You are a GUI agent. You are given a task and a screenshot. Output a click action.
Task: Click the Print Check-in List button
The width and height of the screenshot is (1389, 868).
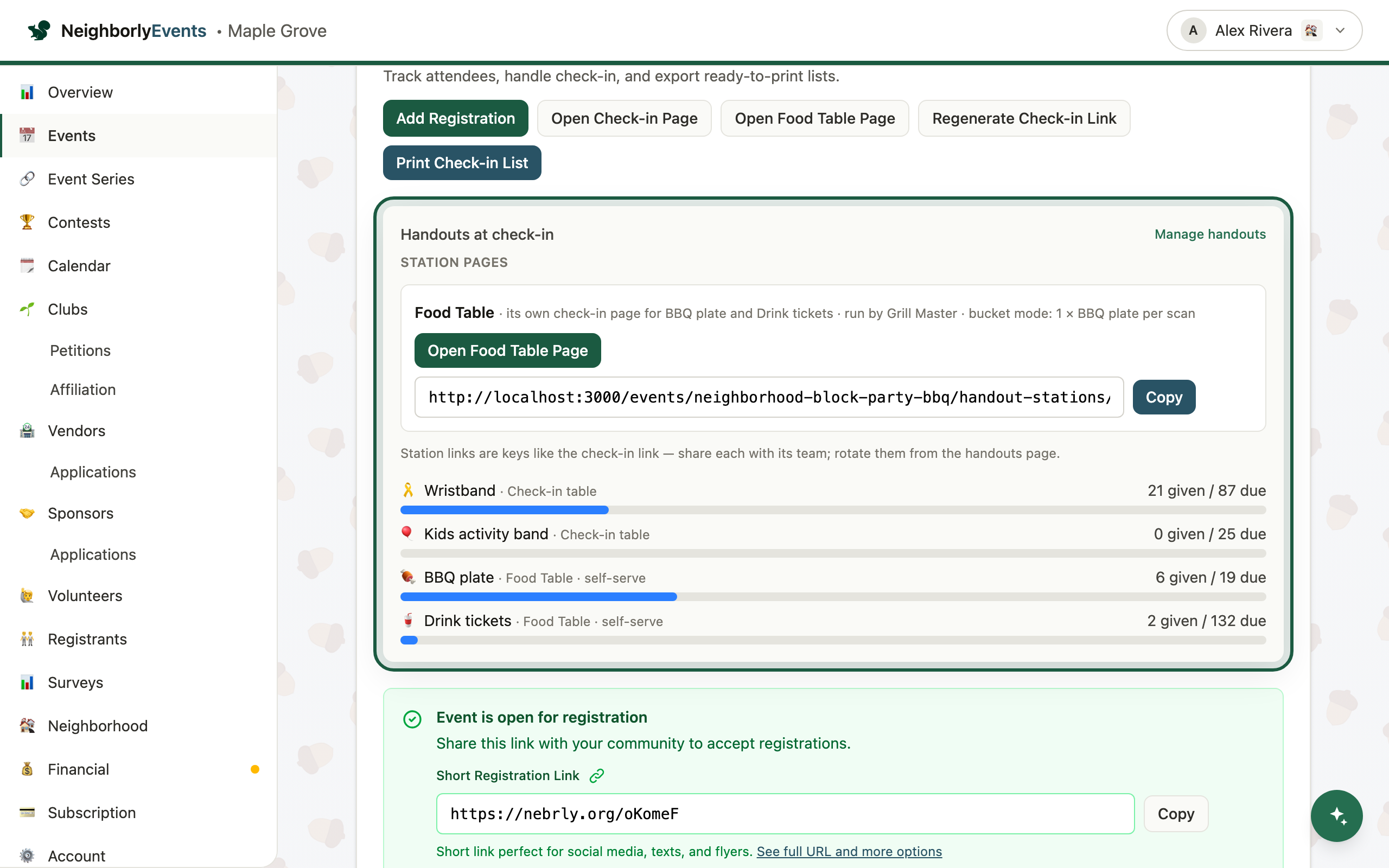coord(462,163)
